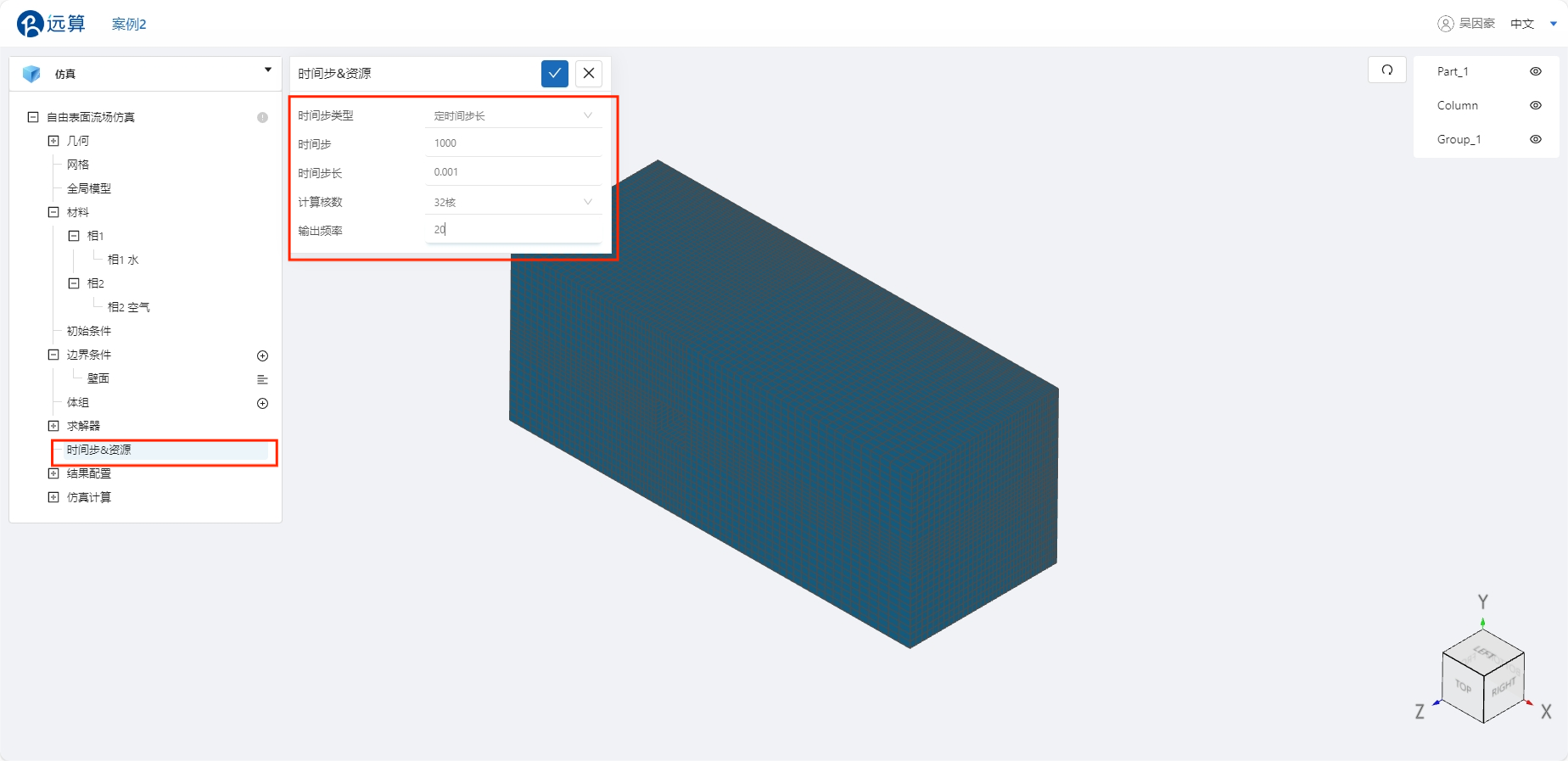The width and height of the screenshot is (1568, 761).
Task: Click the 案例2 project title
Action: [x=129, y=24]
